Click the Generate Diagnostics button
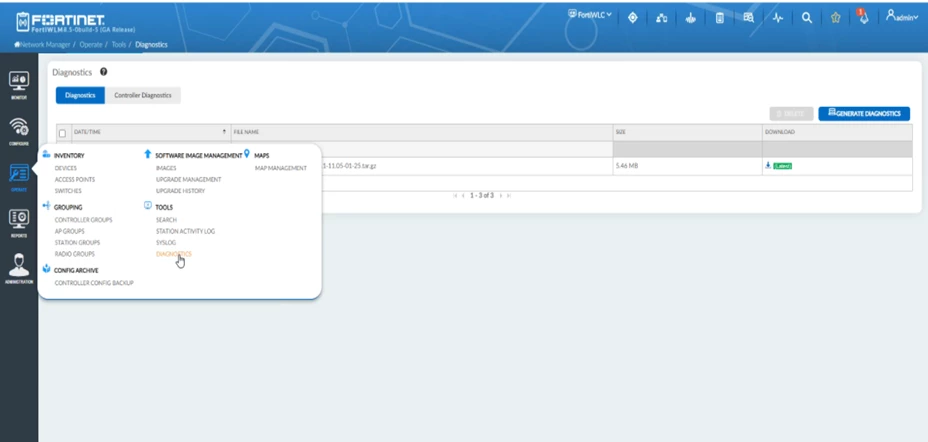 [x=864, y=114]
